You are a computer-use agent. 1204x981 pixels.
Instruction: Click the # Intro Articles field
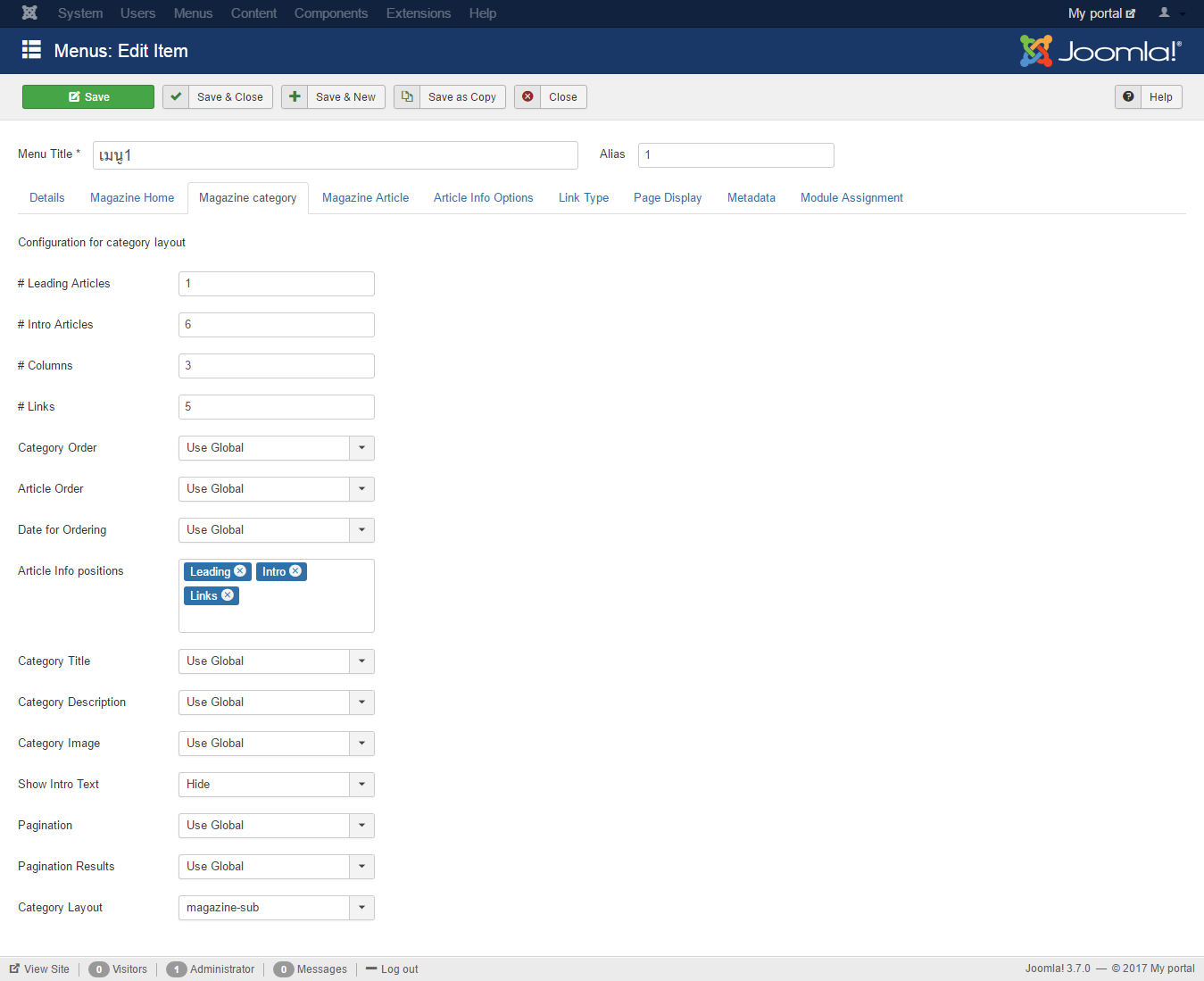pyautogui.click(x=277, y=325)
